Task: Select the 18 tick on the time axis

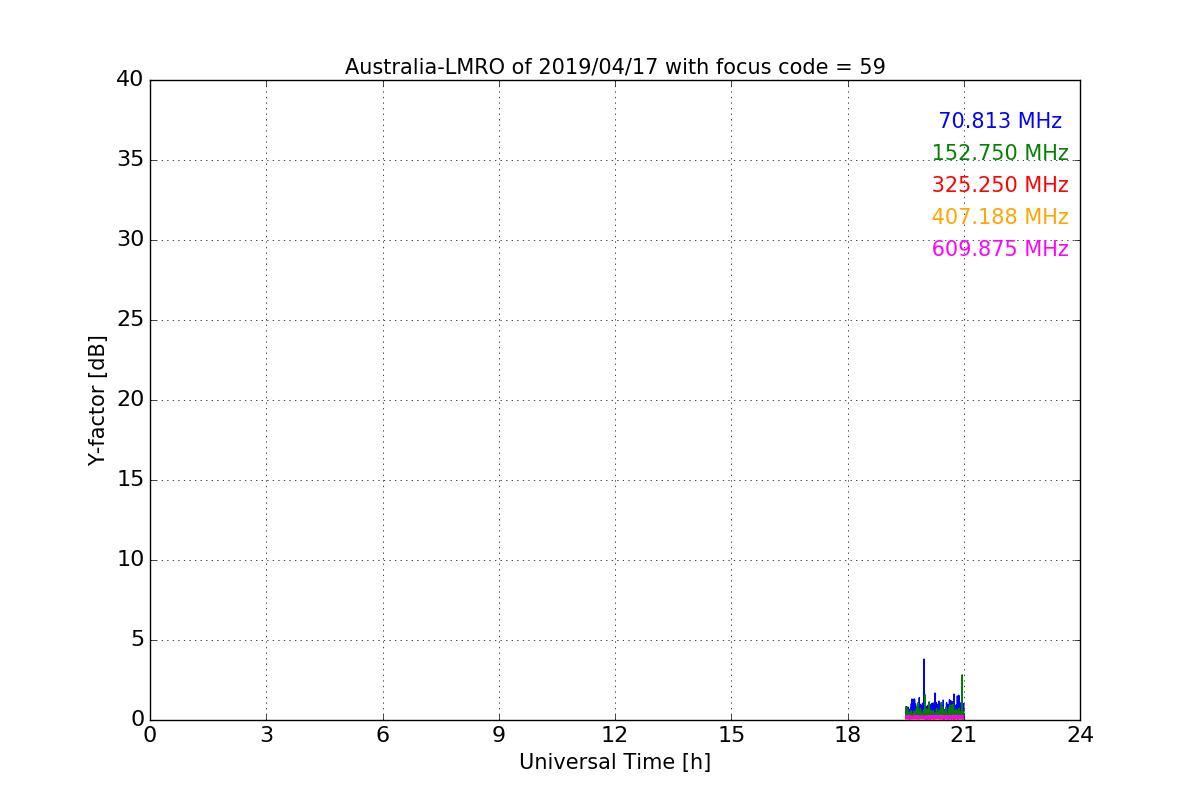Action: click(847, 735)
